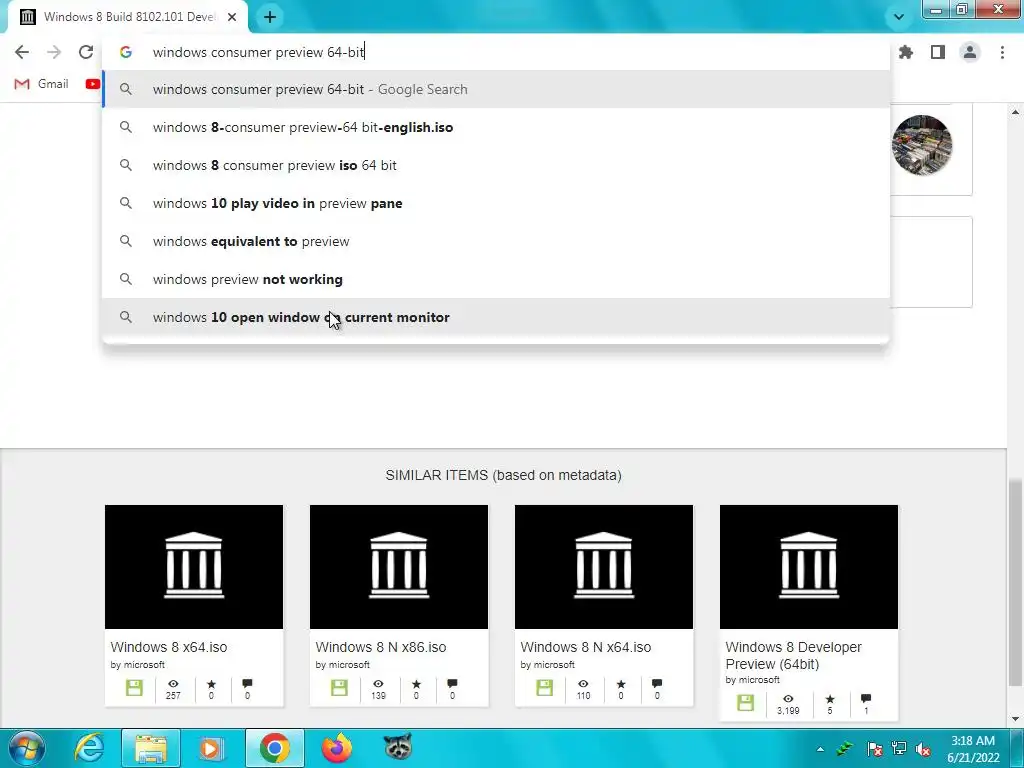Choose suggestion 'windows 10 play video in preview pane'

pos(496,203)
